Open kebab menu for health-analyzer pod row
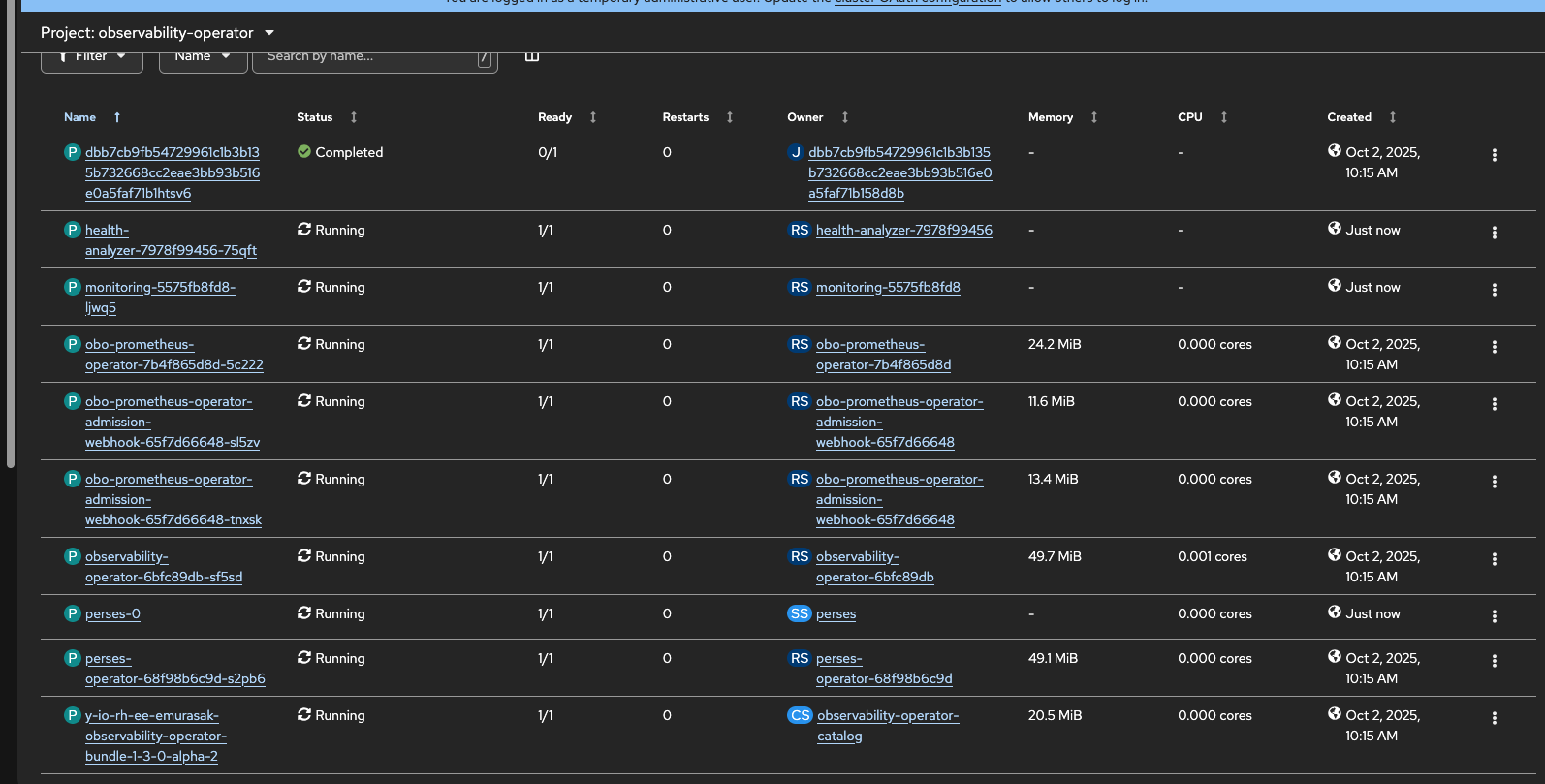 point(1494,233)
